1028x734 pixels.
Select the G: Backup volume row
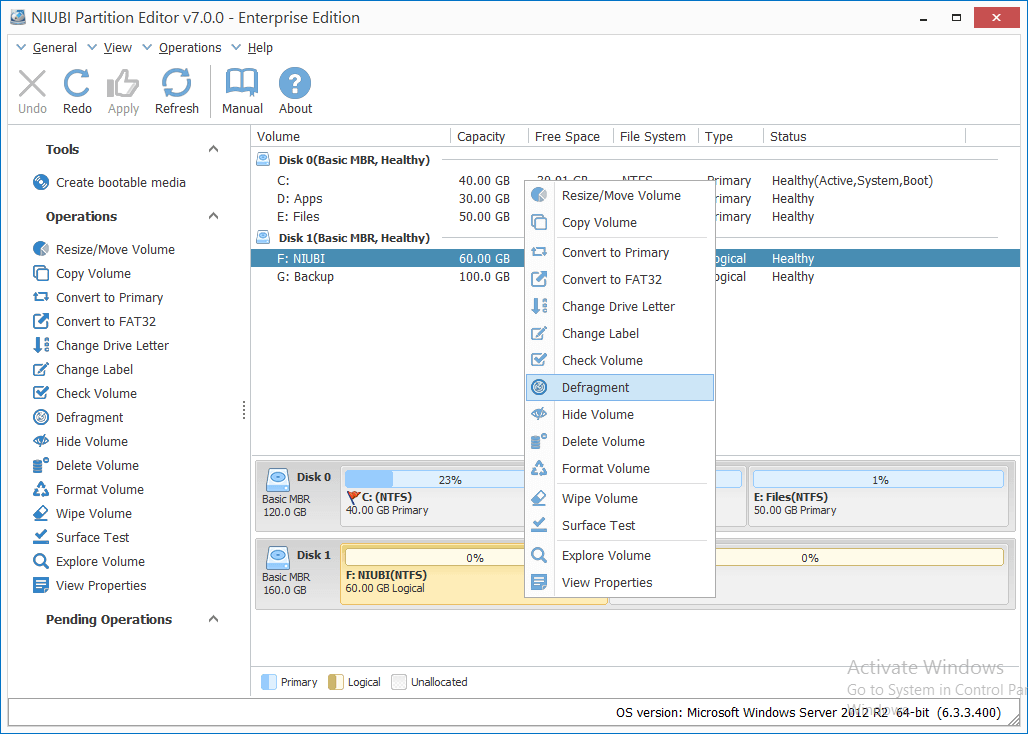pos(635,277)
